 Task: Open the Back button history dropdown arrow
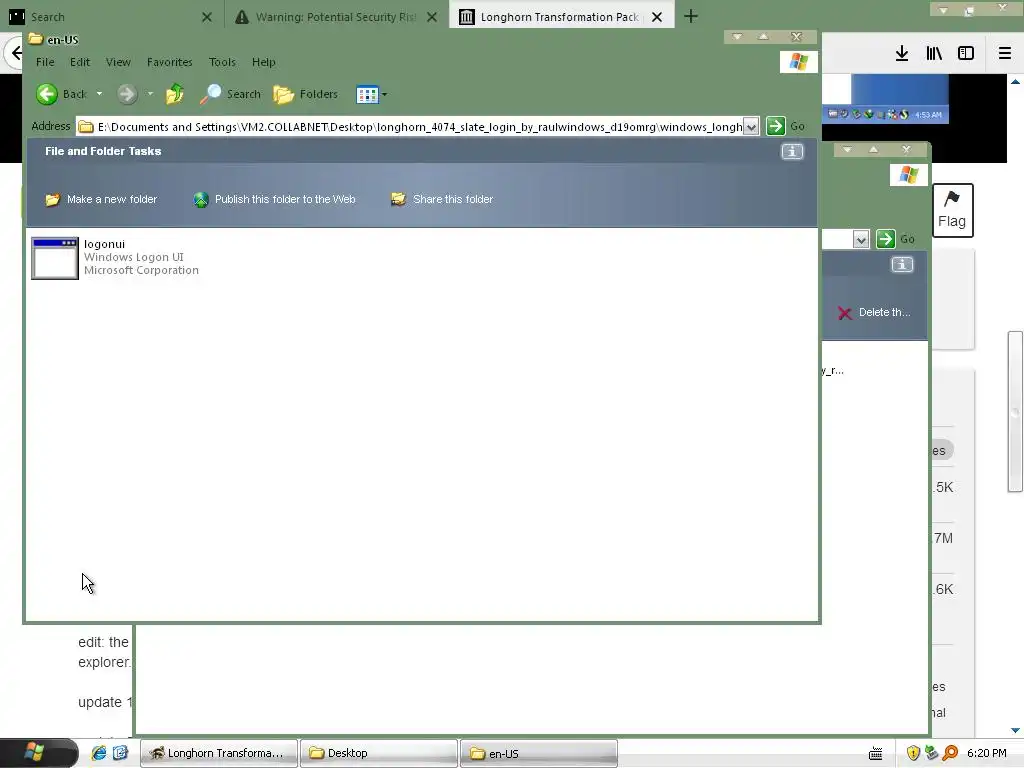point(99,94)
